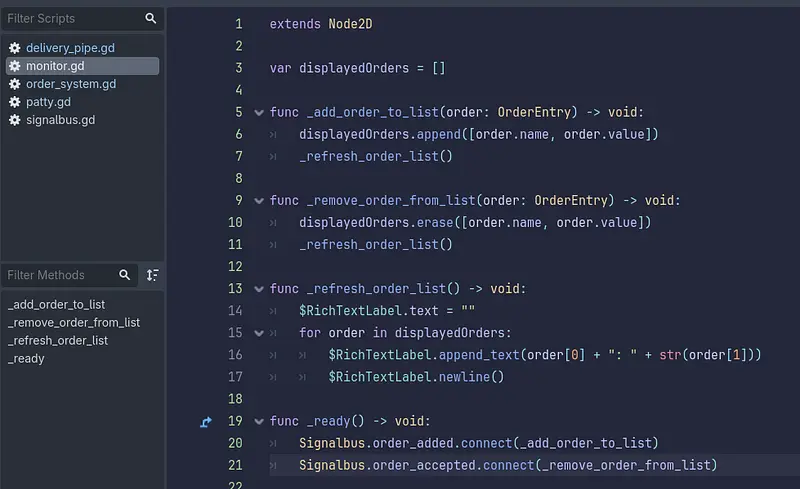Viewport: 800px width, 489px height.
Task: Click the gear icon beside order_system.gd
Action: click(14, 84)
